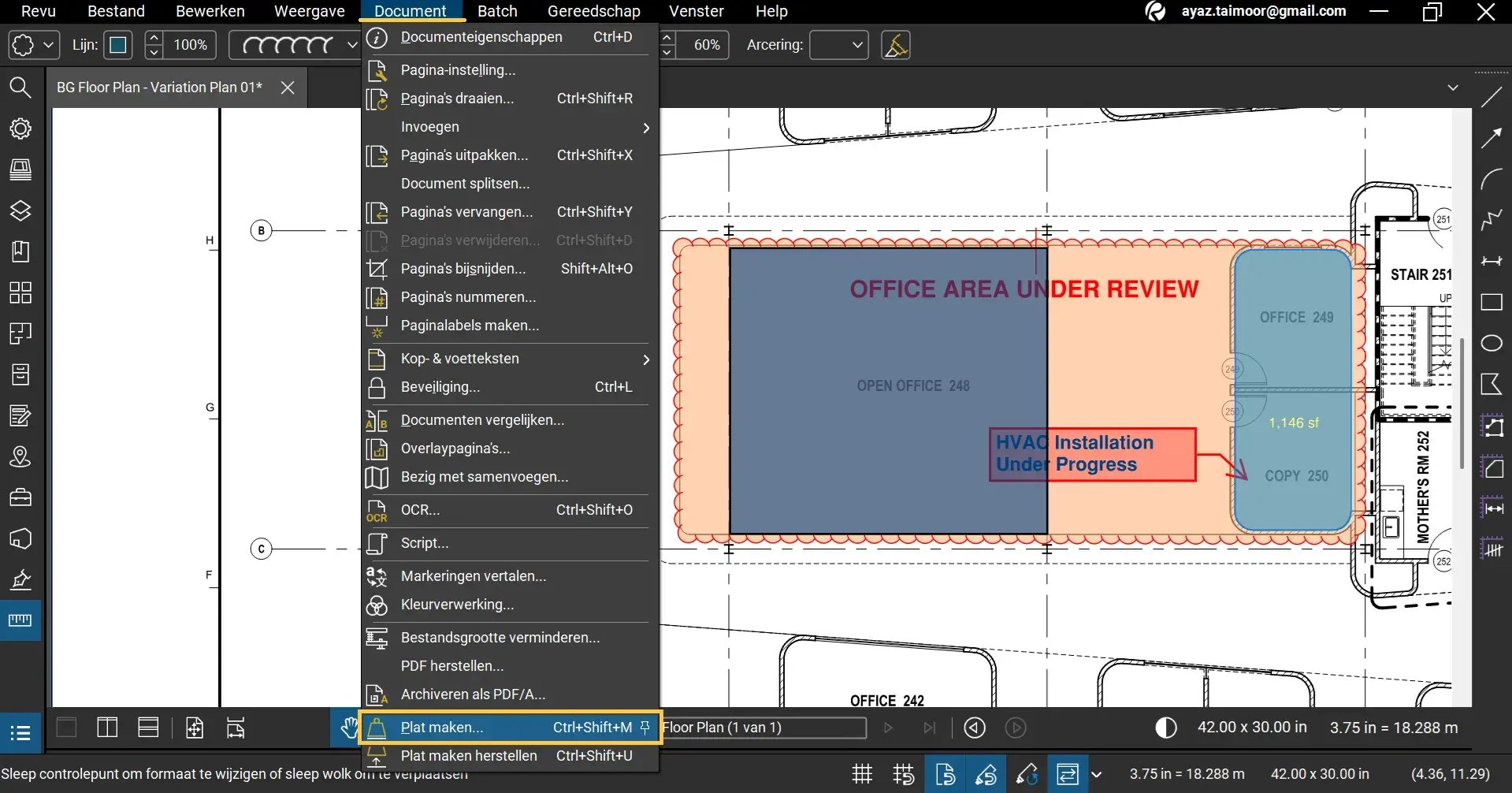Toggle snap to grid in status bar
Image resolution: width=1512 pixels, height=793 pixels.
click(x=904, y=774)
